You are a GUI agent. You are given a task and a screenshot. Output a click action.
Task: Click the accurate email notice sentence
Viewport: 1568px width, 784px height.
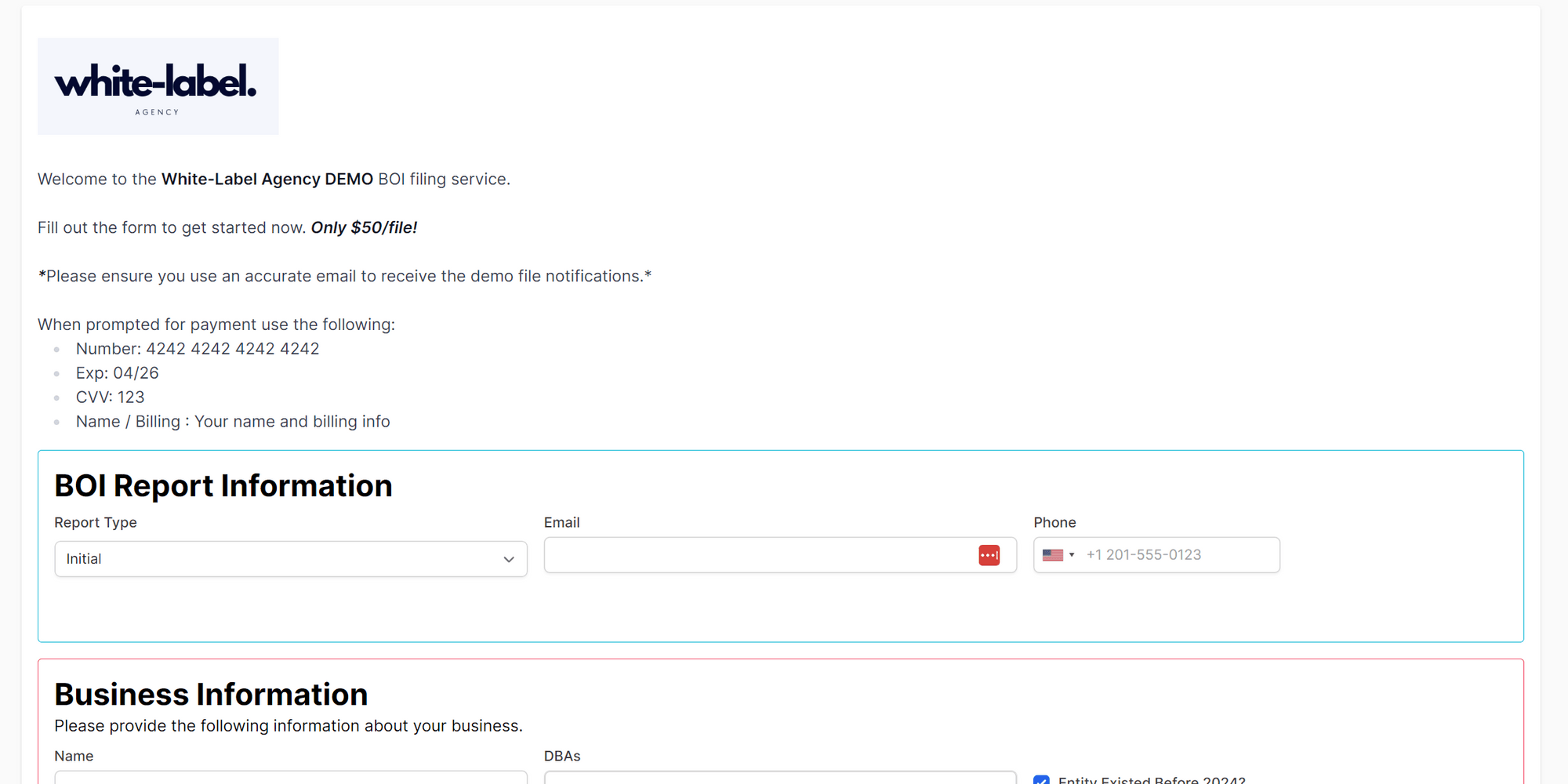pyautogui.click(x=345, y=276)
